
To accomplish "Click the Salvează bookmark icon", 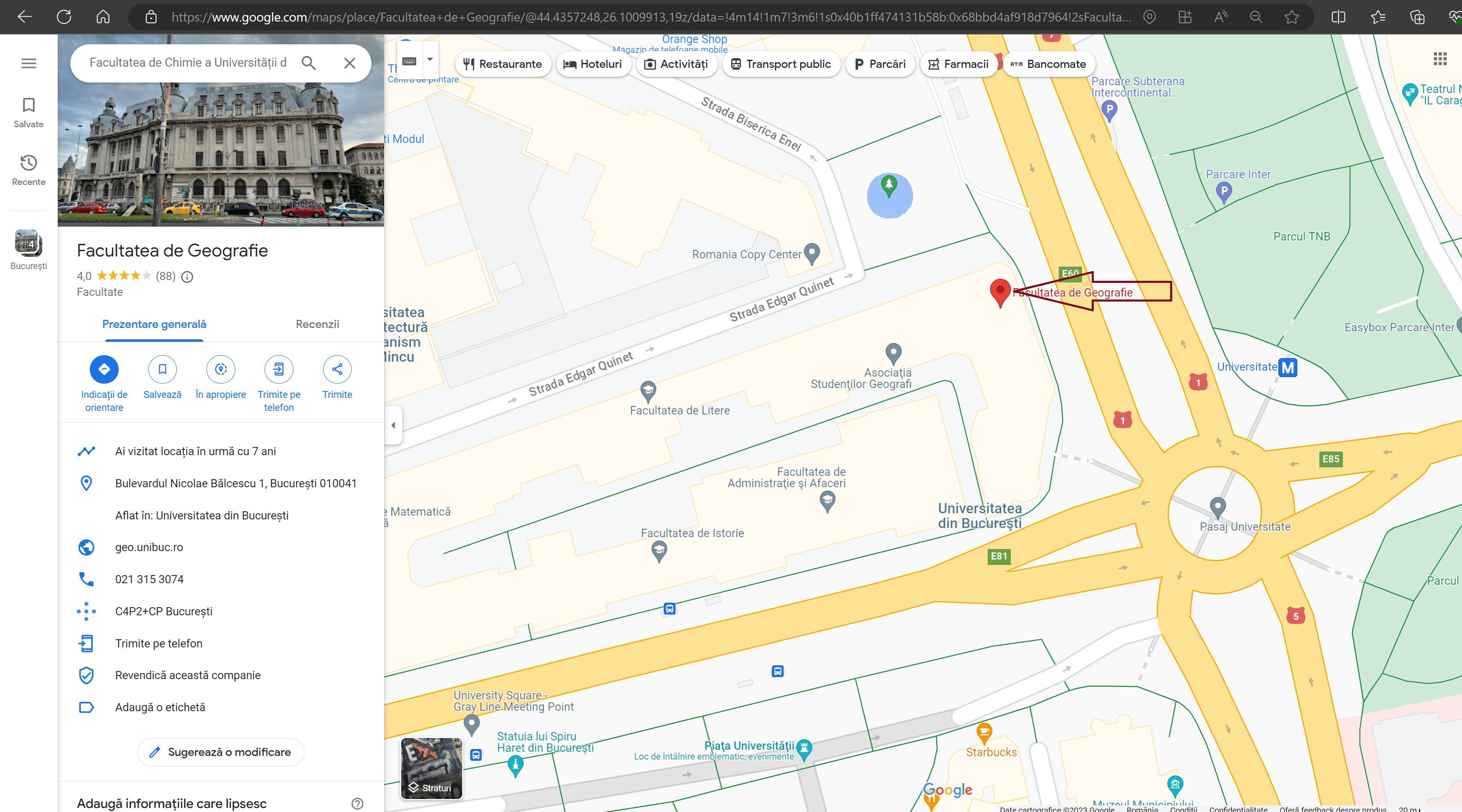I will [162, 369].
